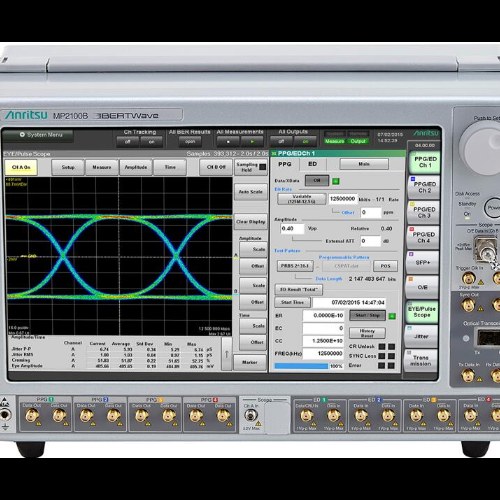
Task: Toggle the Data/XData ON output
Action: coord(317,181)
